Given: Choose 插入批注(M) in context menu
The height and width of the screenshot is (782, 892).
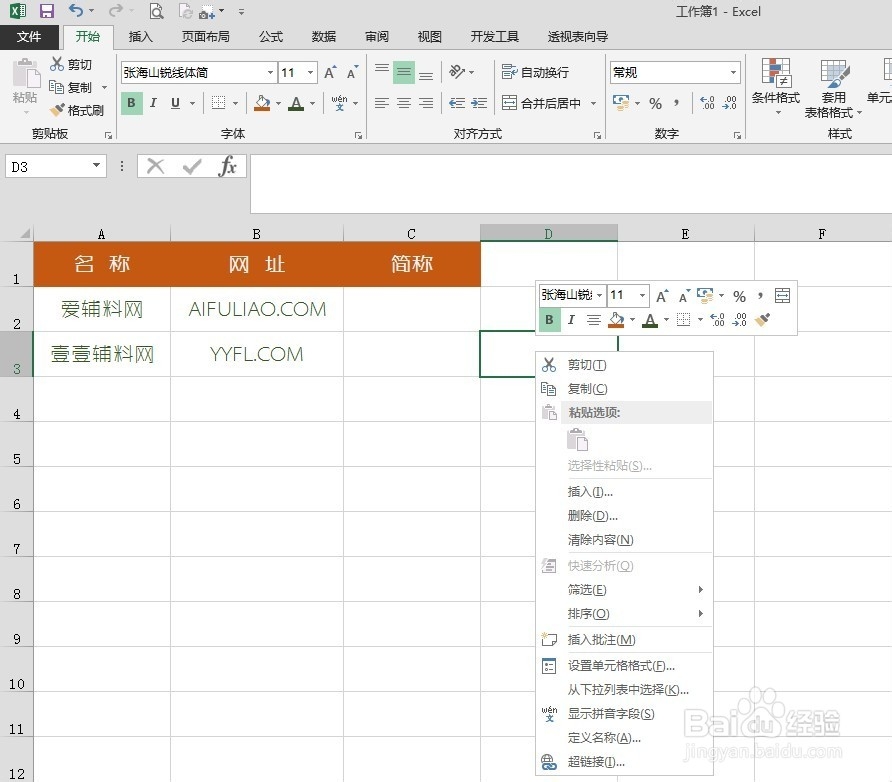Looking at the screenshot, I should pyautogui.click(x=625, y=640).
